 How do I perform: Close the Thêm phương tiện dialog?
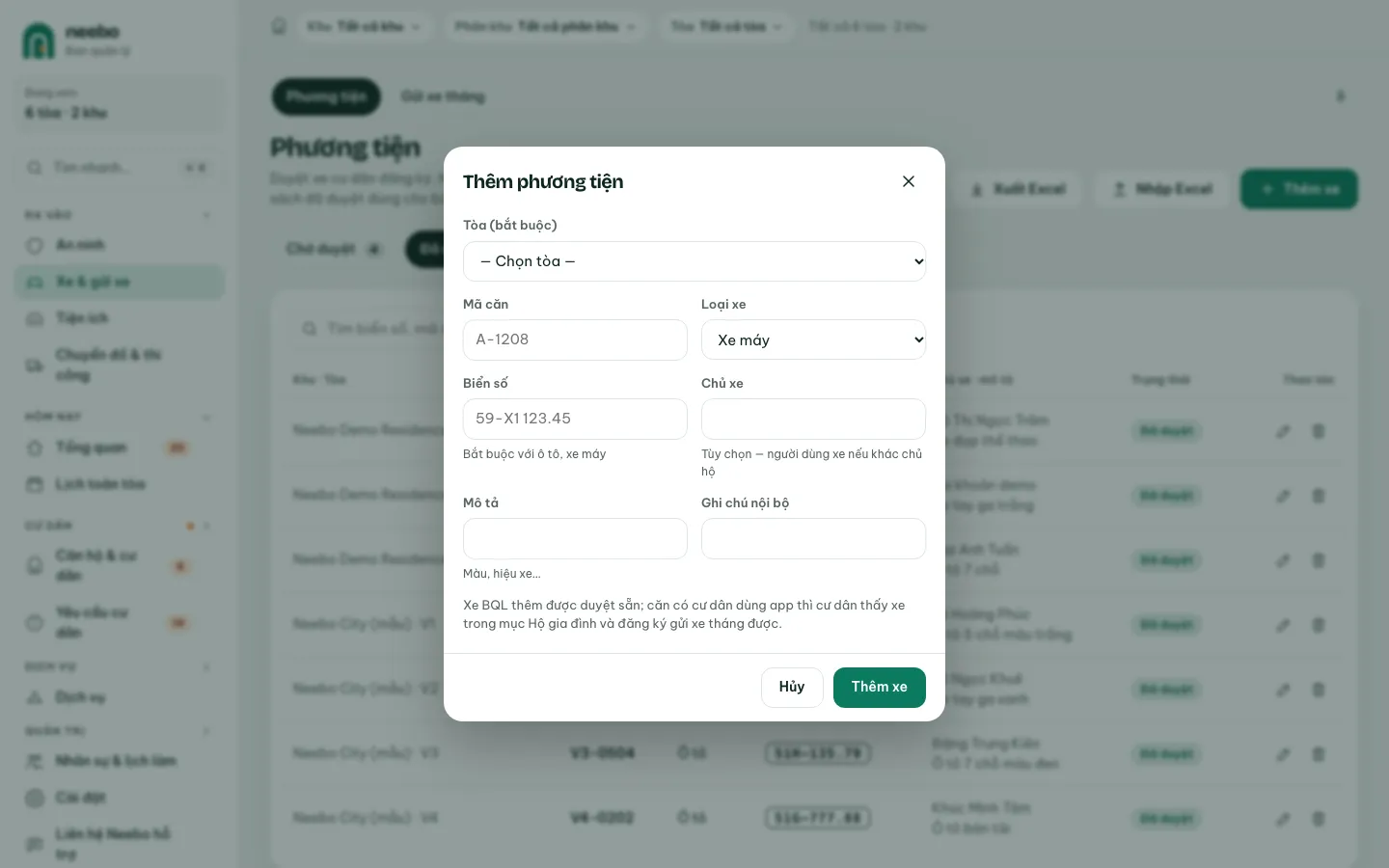pos(908,181)
